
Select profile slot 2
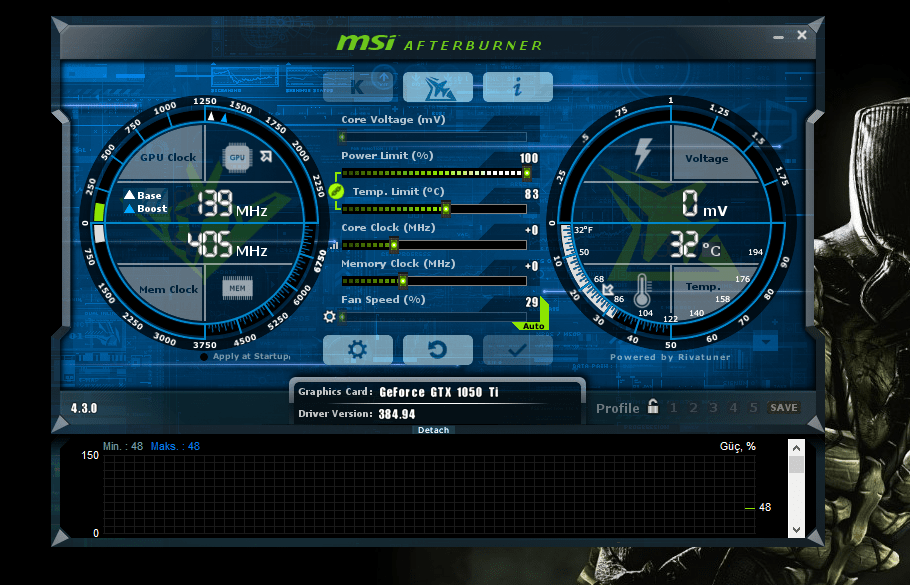(x=694, y=407)
